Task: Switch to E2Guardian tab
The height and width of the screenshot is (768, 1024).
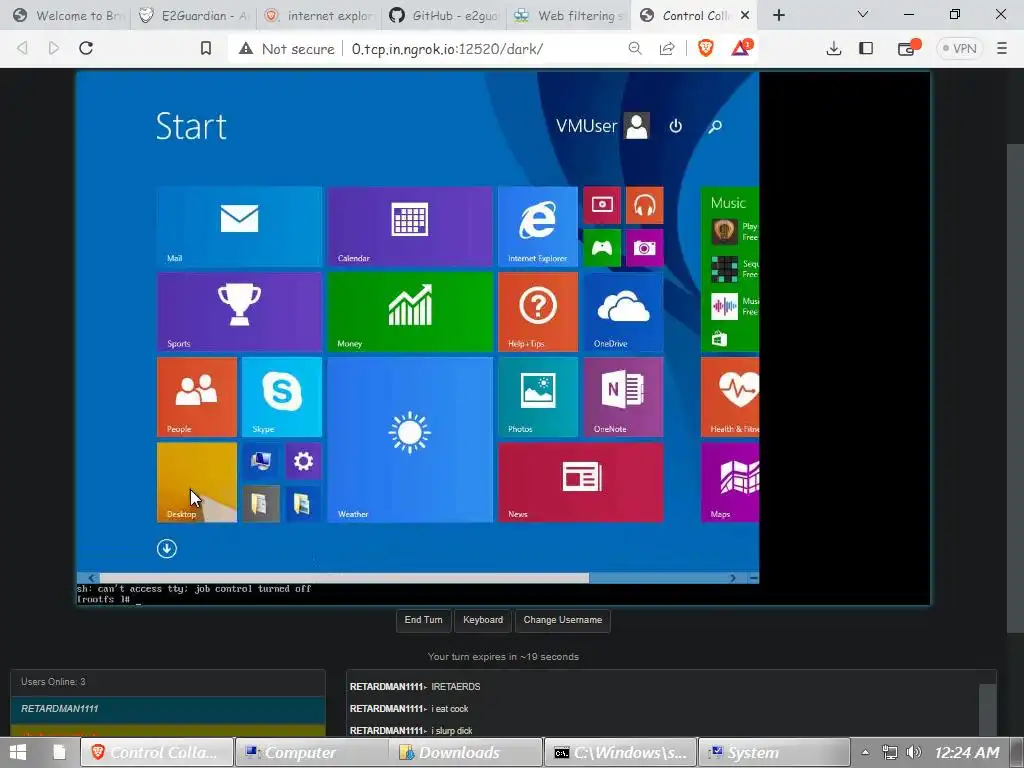Action: (x=193, y=16)
